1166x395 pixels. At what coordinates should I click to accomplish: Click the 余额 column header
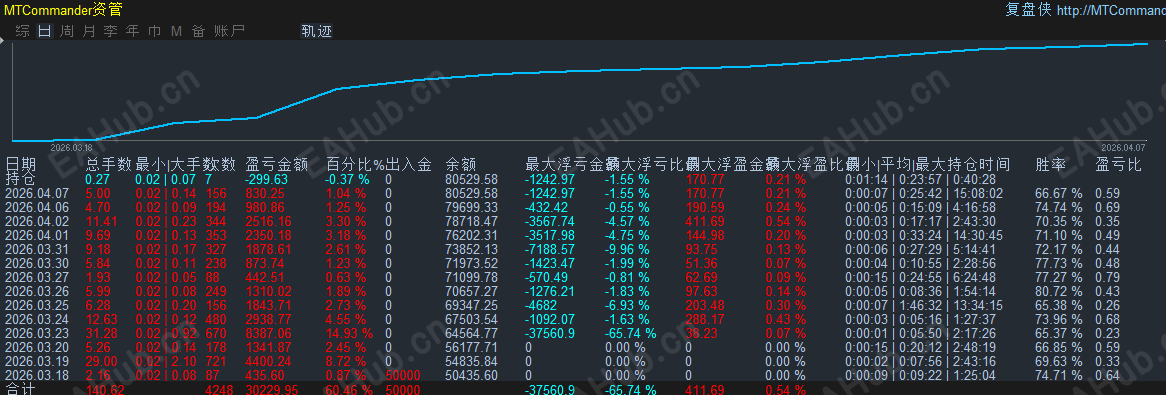pyautogui.click(x=460, y=164)
